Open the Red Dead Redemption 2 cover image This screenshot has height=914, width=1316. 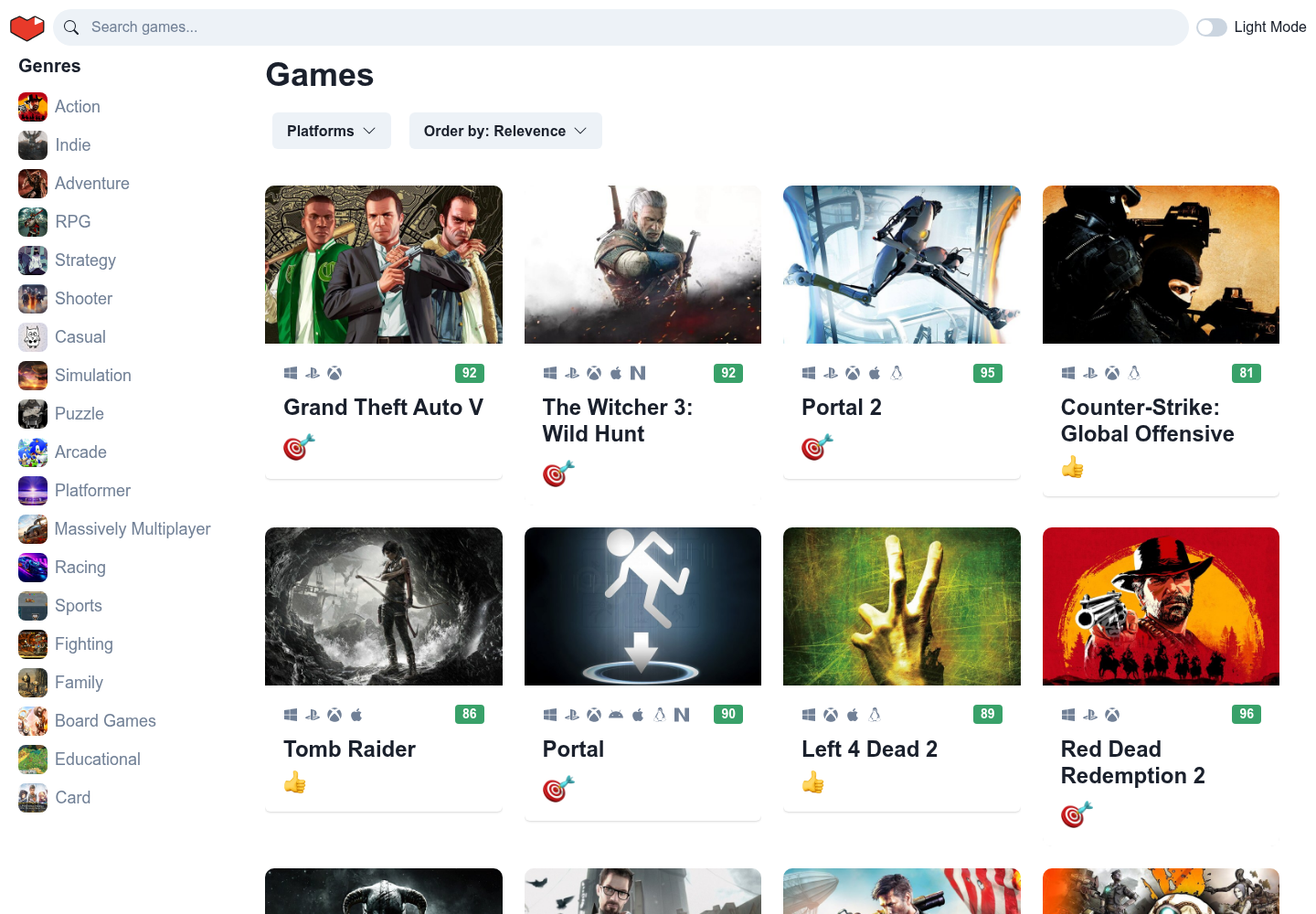(x=1161, y=606)
